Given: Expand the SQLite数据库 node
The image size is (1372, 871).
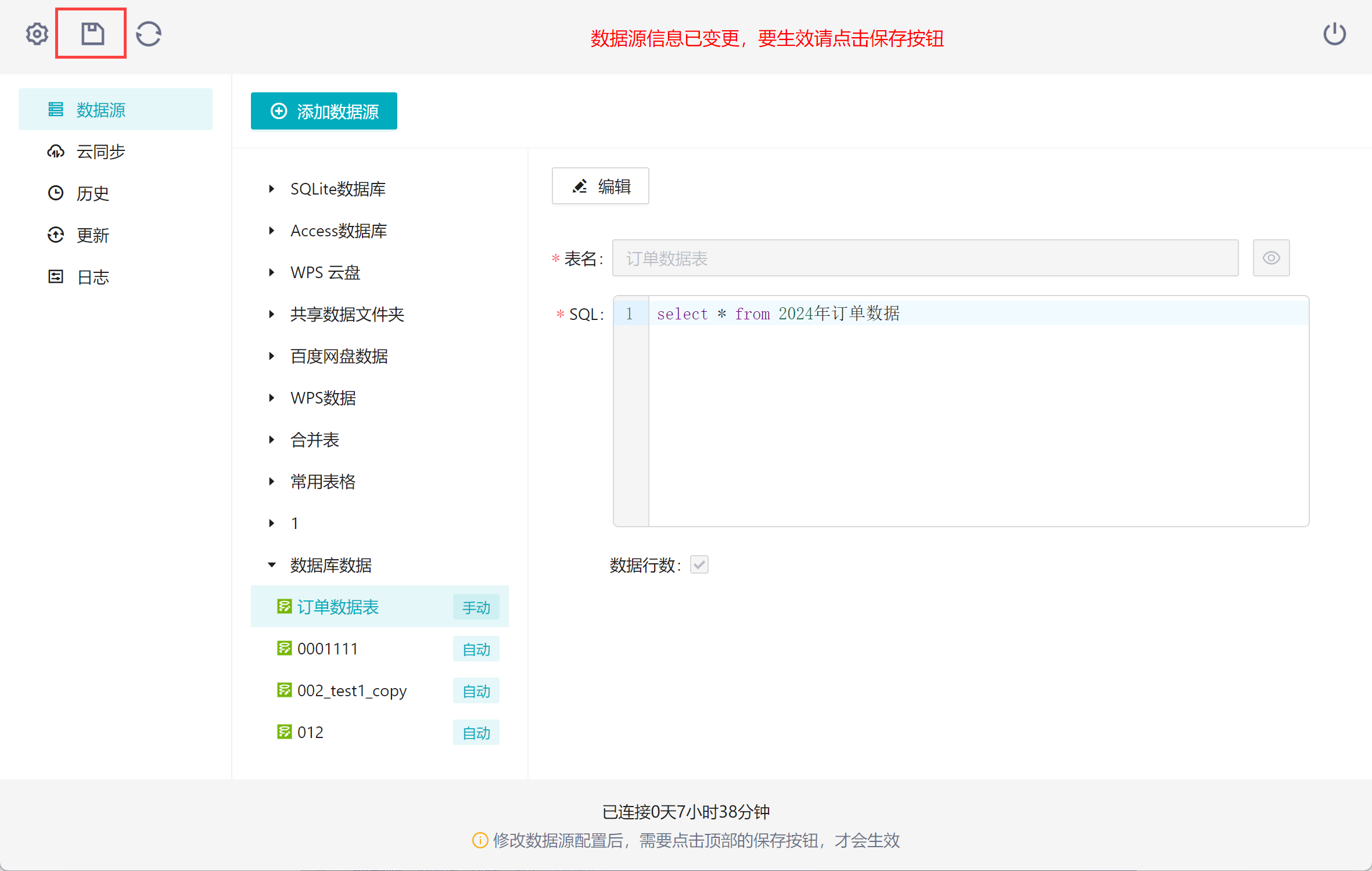Looking at the screenshot, I should pos(271,189).
